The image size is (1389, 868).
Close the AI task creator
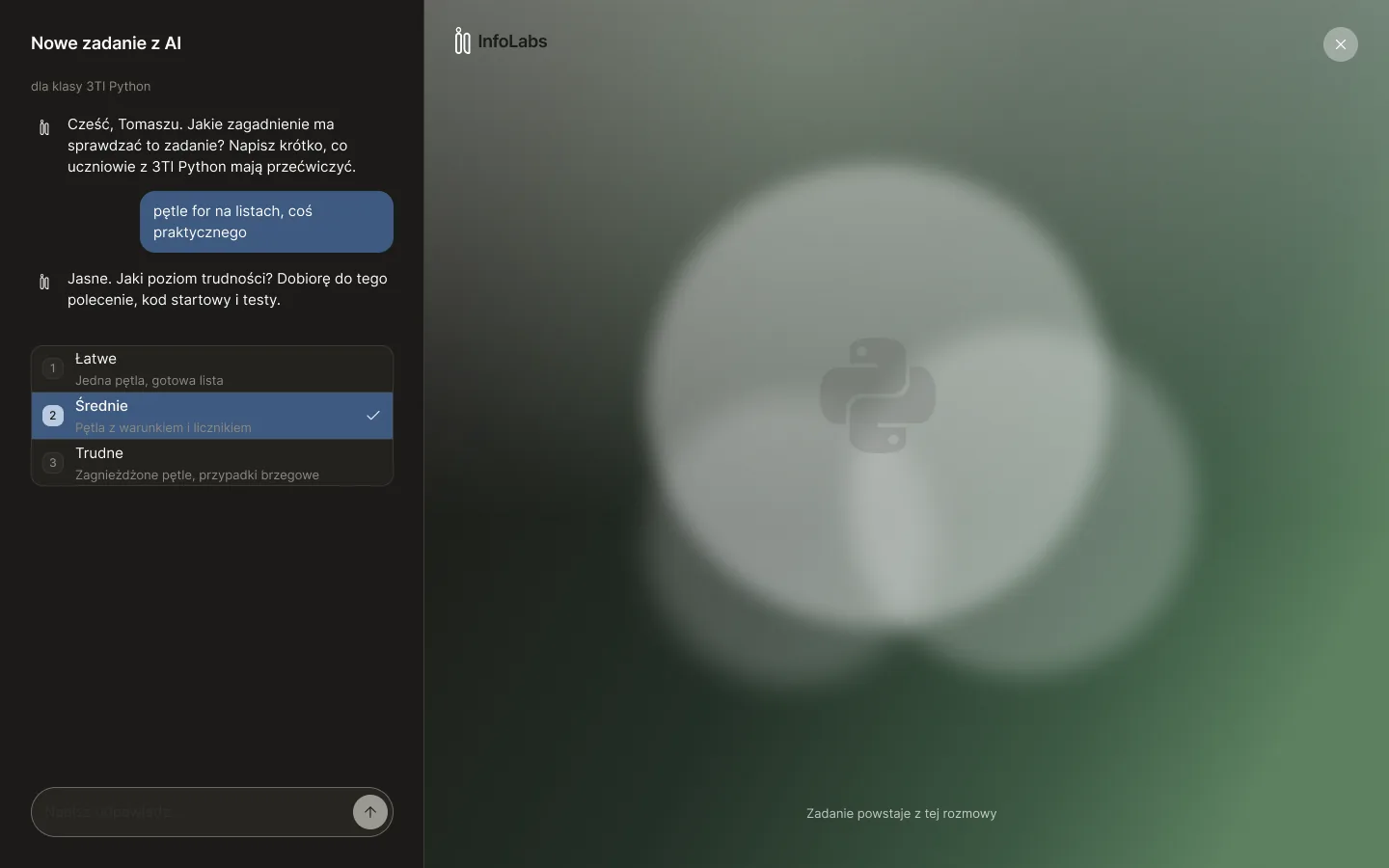click(x=1341, y=44)
